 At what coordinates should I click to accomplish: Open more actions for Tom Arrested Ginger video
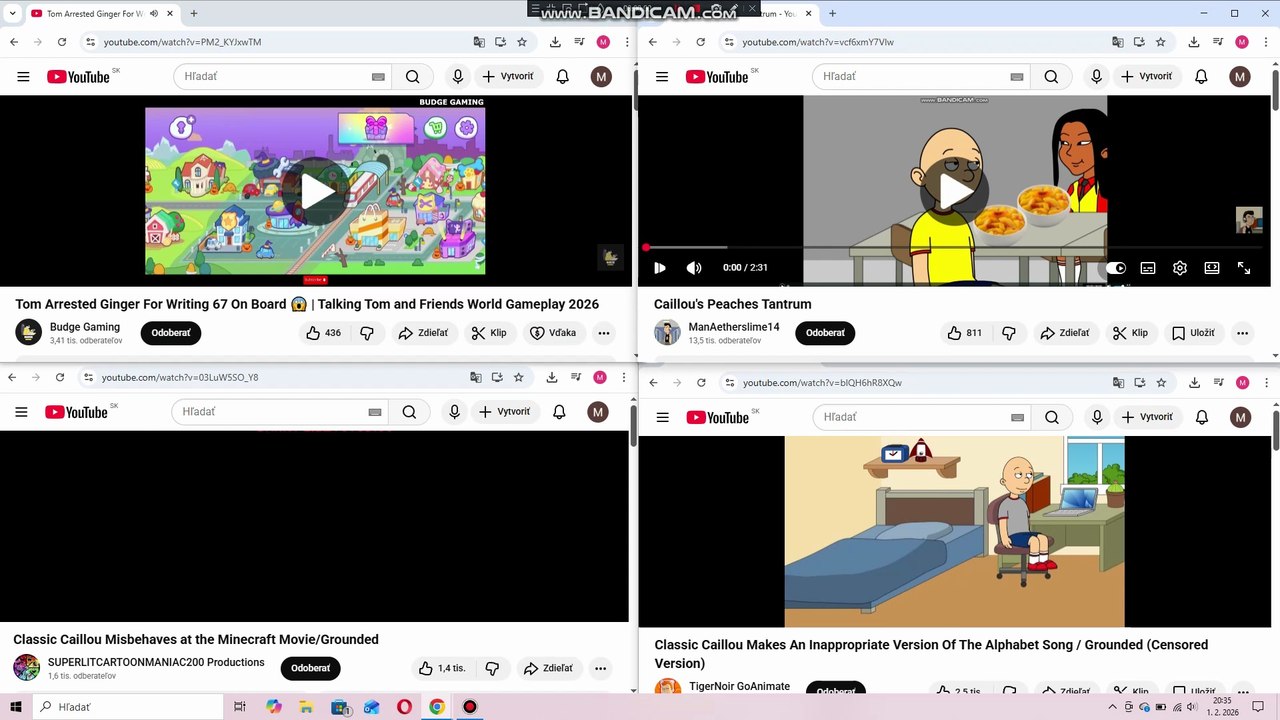604,333
